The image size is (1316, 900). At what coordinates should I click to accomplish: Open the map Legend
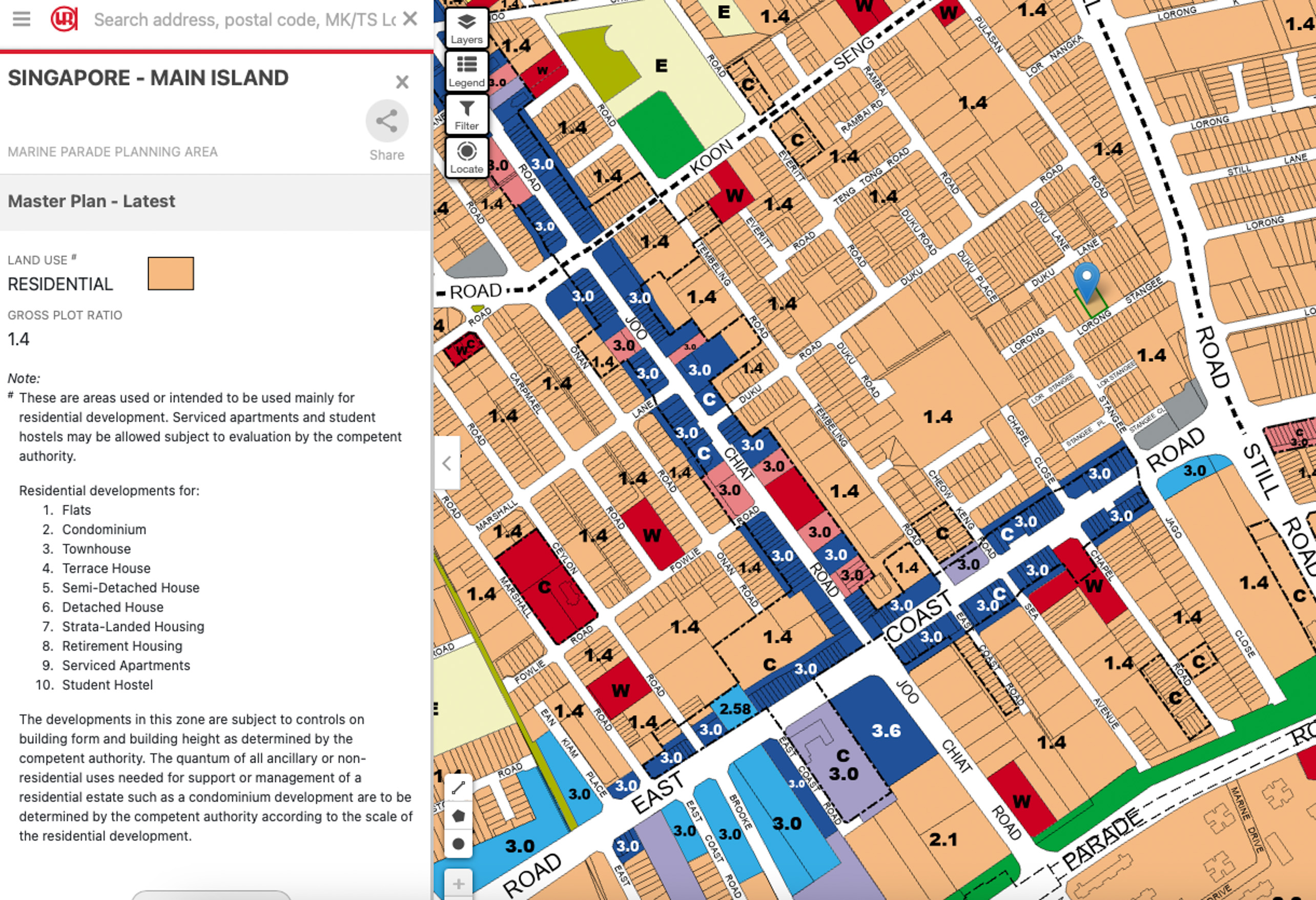tap(467, 70)
